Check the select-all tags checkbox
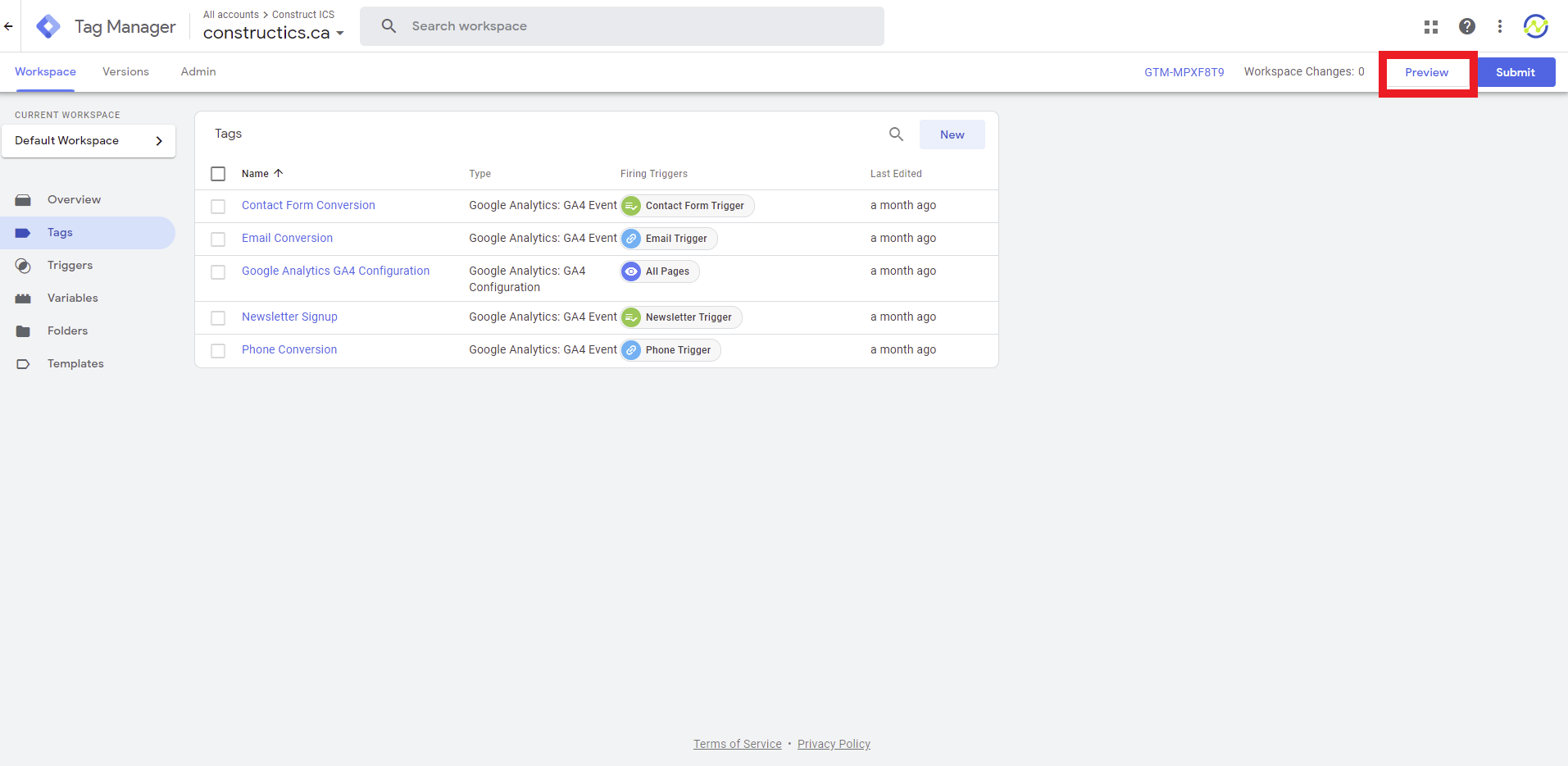Viewport: 1568px width, 766px height. (218, 174)
